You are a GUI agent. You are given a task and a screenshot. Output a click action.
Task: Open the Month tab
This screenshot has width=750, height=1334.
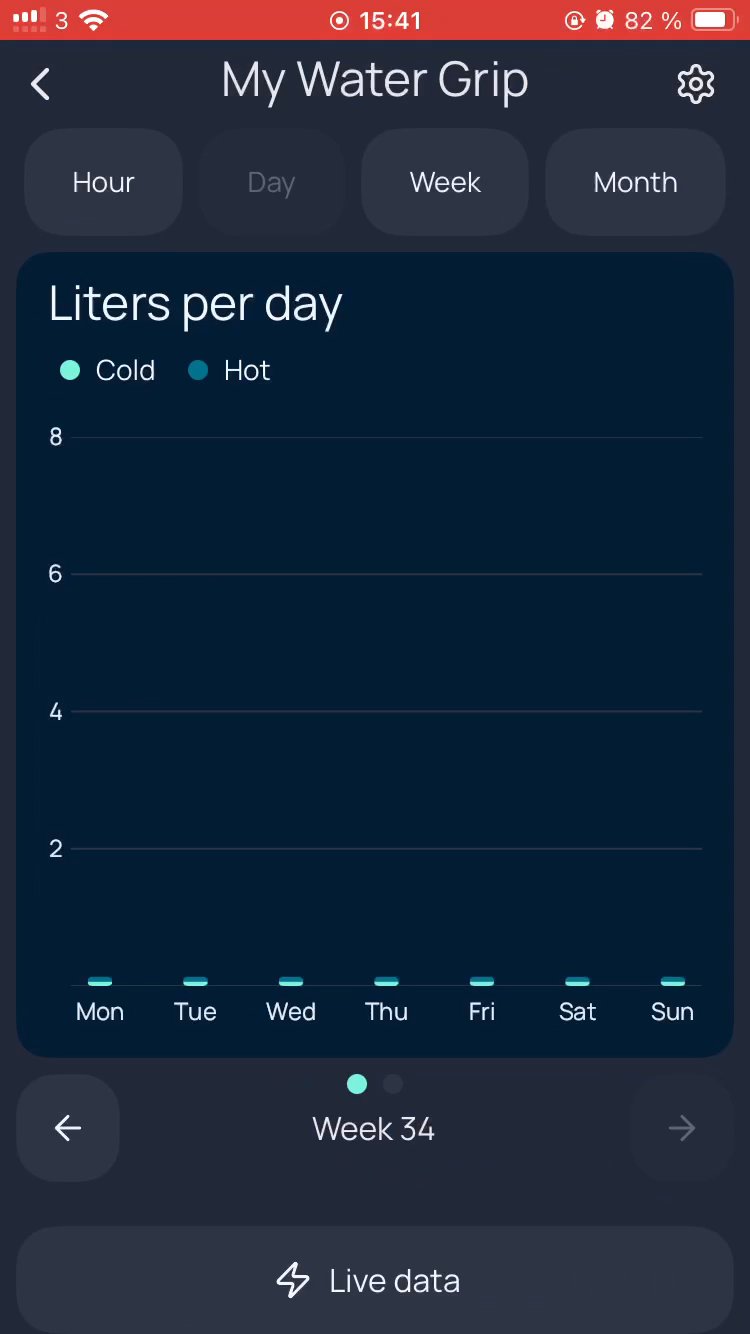[x=635, y=182]
